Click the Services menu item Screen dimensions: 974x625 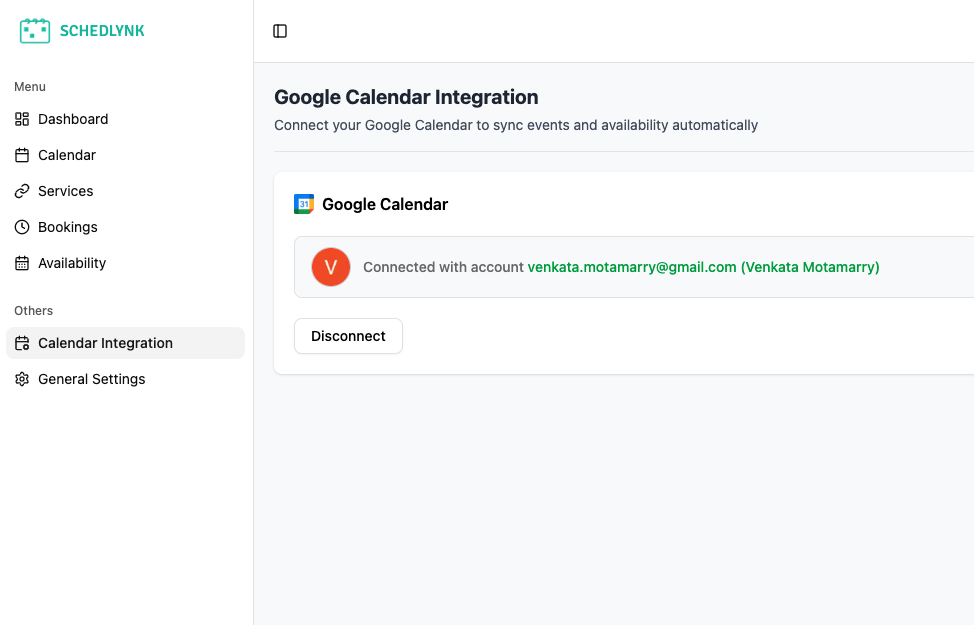(x=65, y=191)
